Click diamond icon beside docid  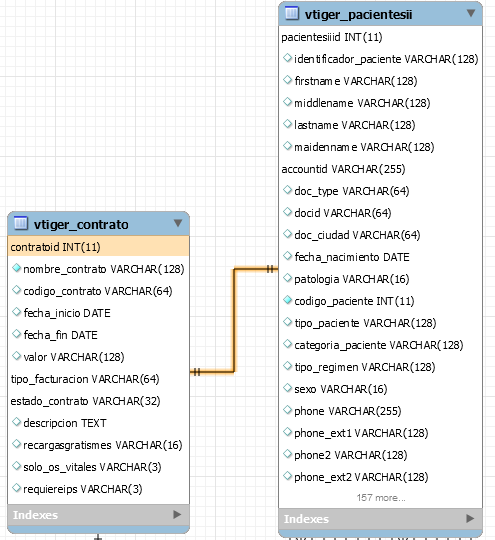point(287,212)
